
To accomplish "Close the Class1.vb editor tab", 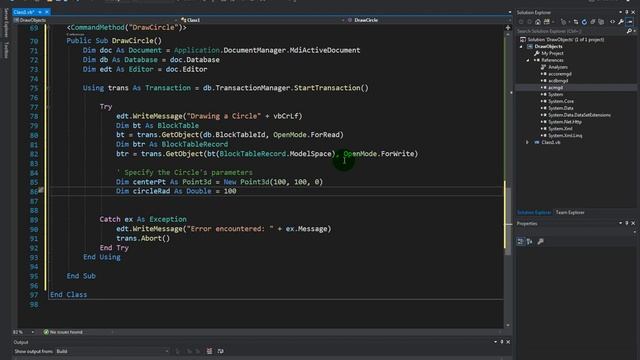I will [x=47, y=12].
